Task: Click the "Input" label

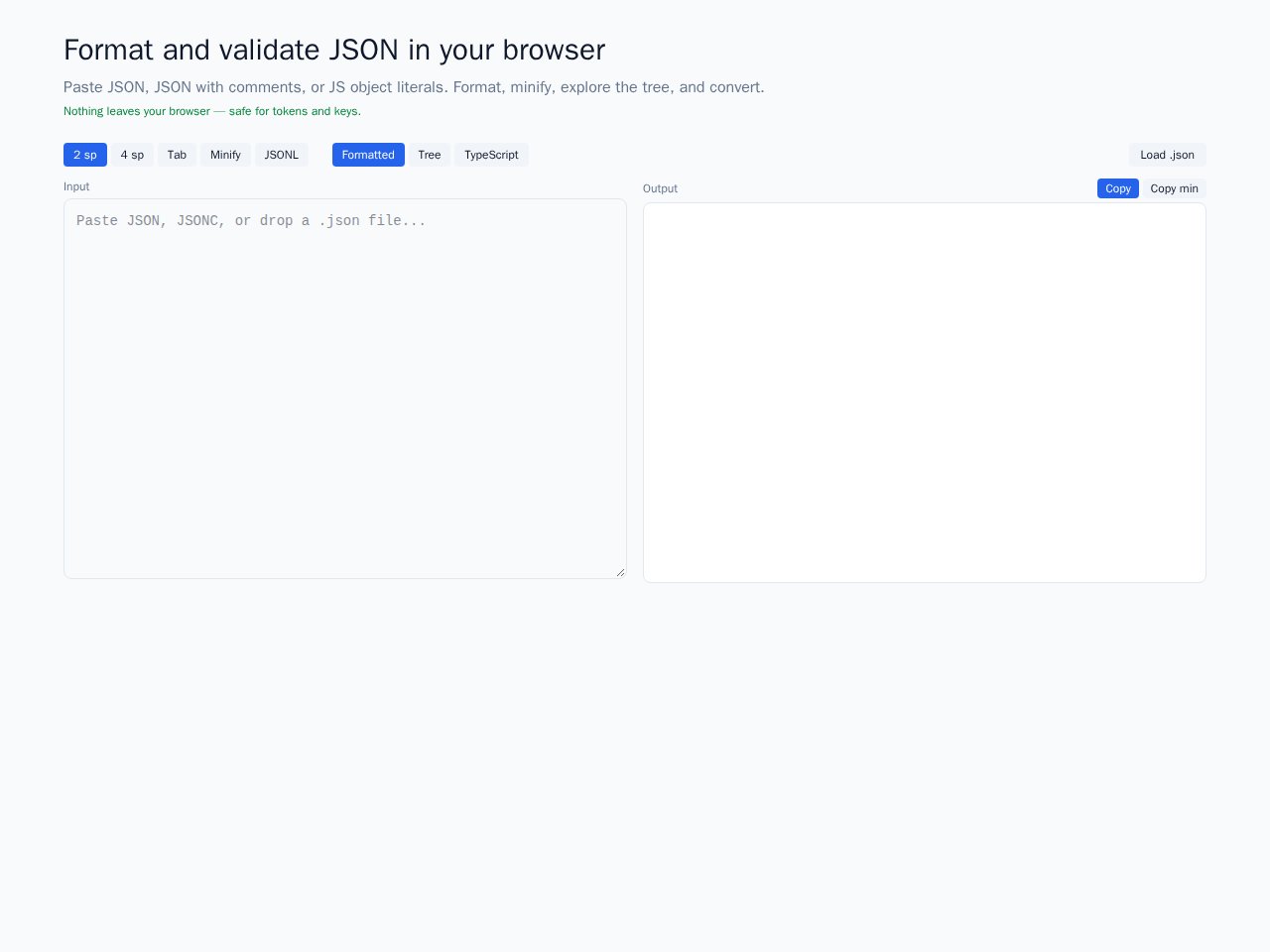Action: point(76,186)
